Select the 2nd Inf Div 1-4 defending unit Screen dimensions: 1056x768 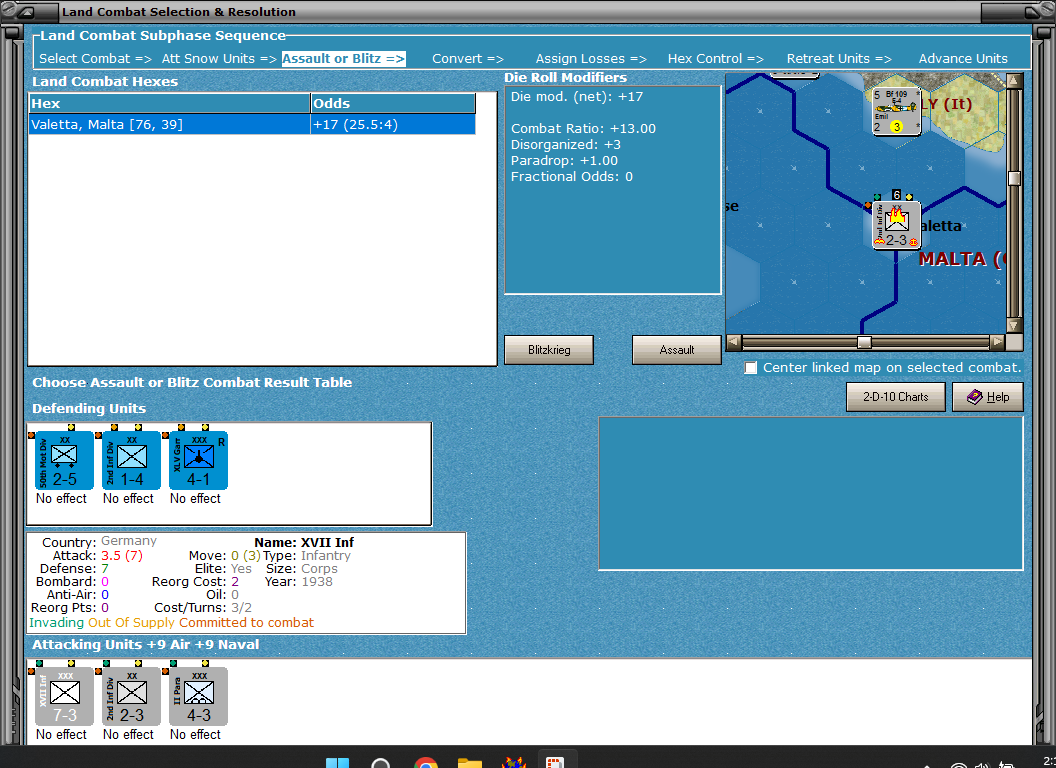tap(131, 461)
